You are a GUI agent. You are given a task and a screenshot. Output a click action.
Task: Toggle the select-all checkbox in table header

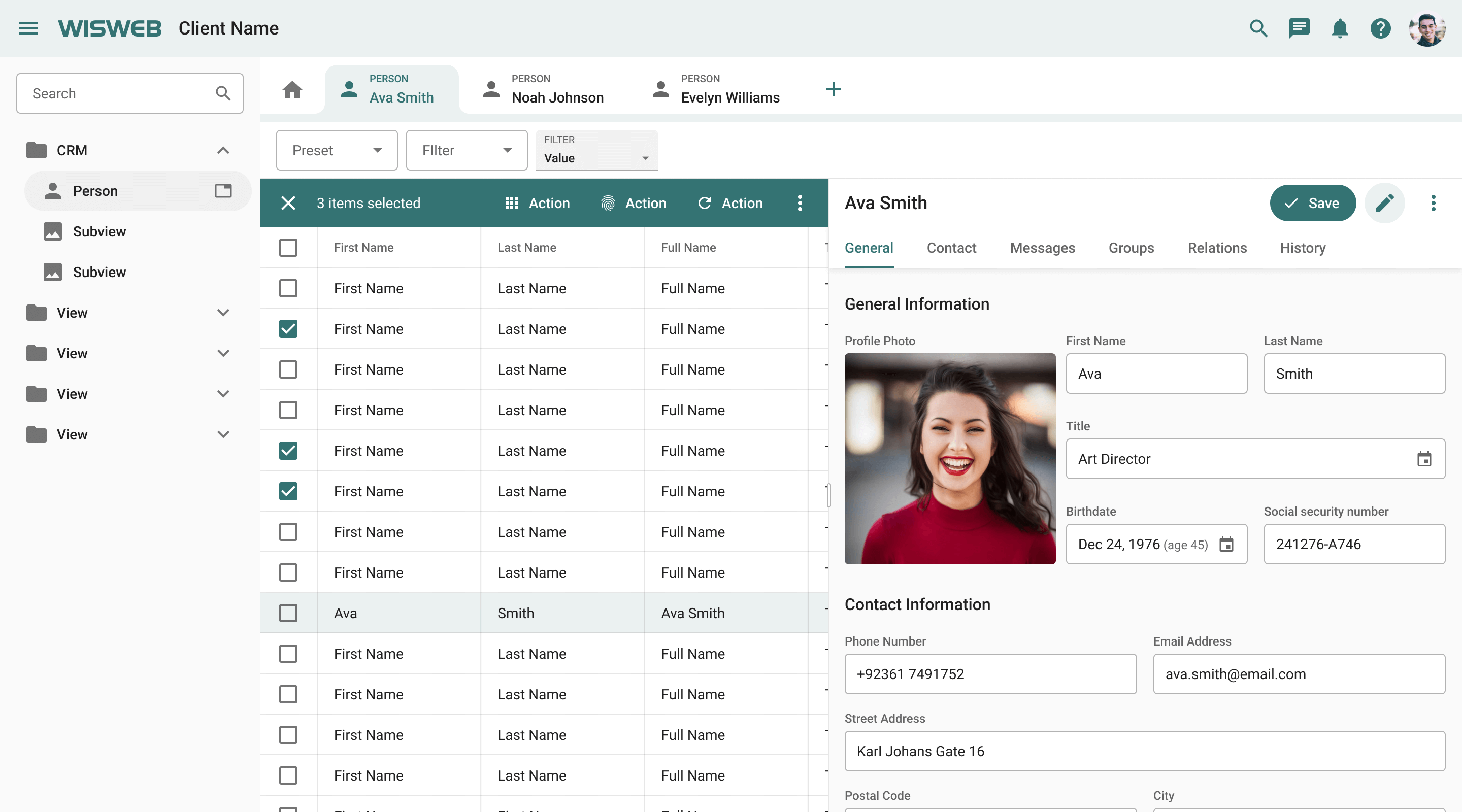[289, 247]
